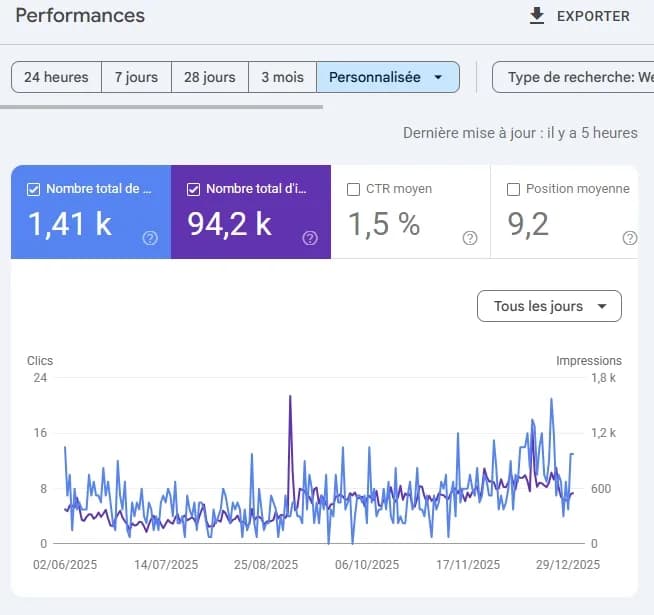Uncheck the total impressions checkbox
Image resolution: width=654 pixels, height=615 pixels.
click(193, 189)
